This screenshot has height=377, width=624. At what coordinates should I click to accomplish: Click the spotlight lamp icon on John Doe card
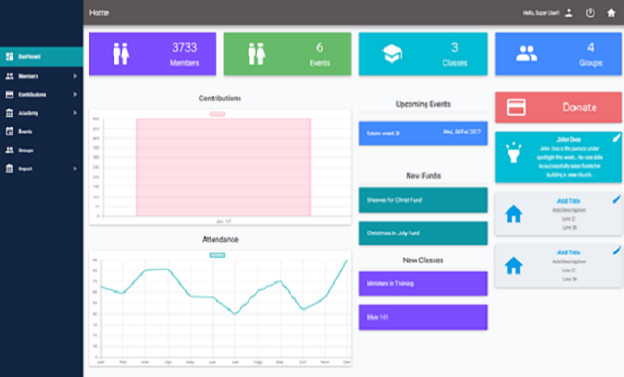point(513,152)
